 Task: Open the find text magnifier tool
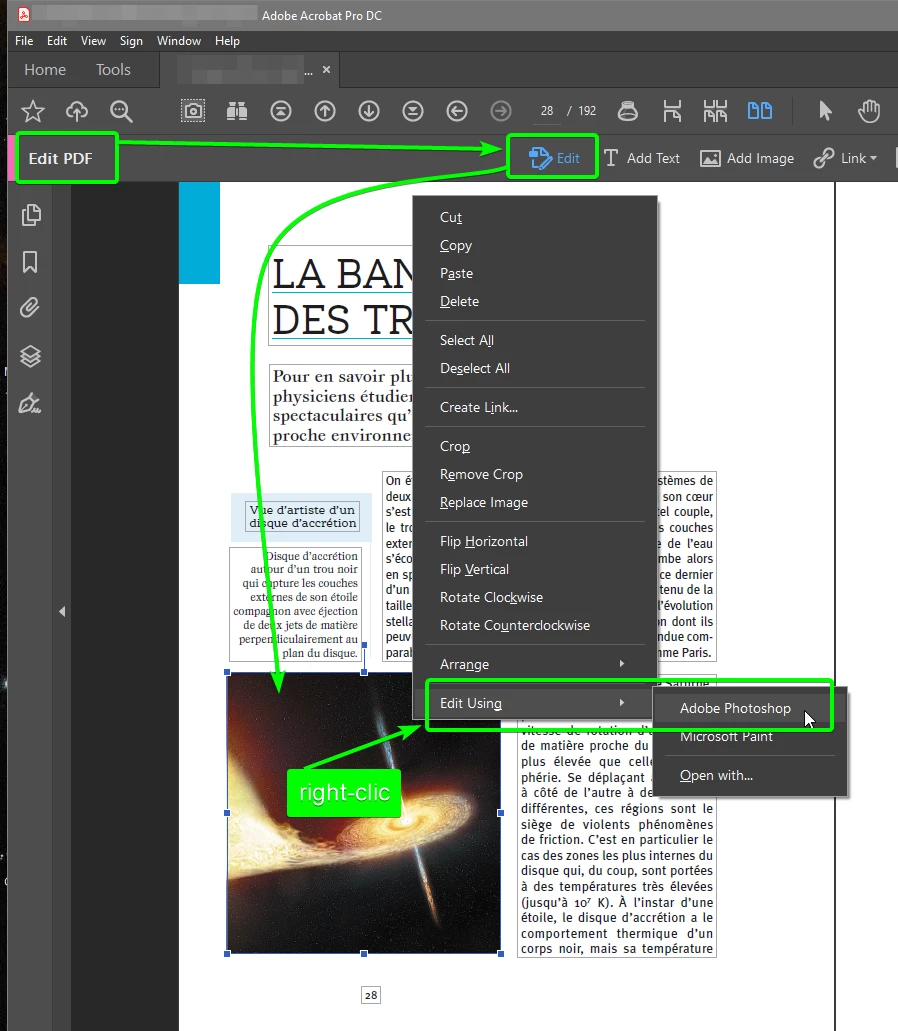(121, 111)
